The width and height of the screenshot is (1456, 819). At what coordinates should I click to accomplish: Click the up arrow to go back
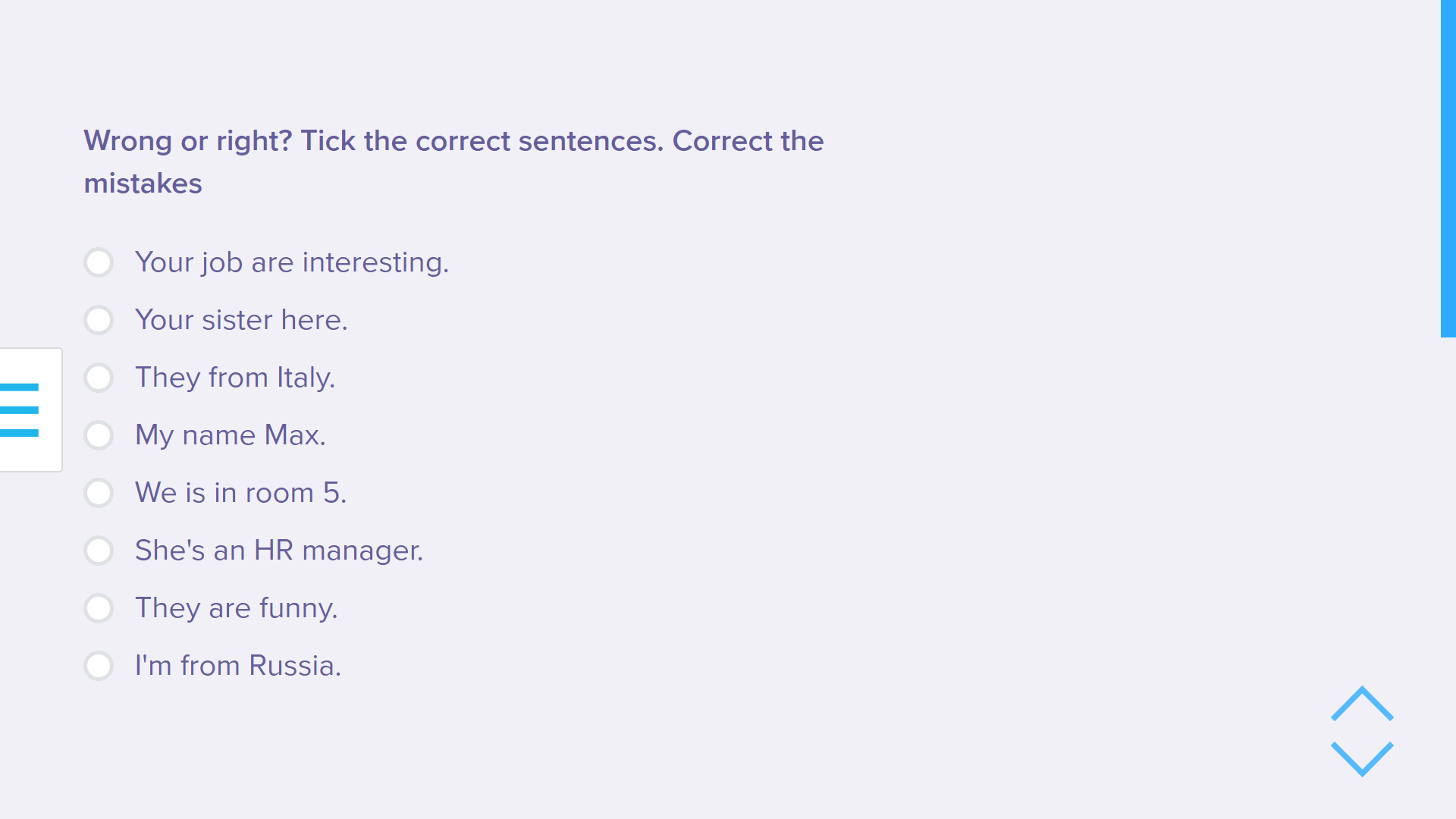(1362, 704)
